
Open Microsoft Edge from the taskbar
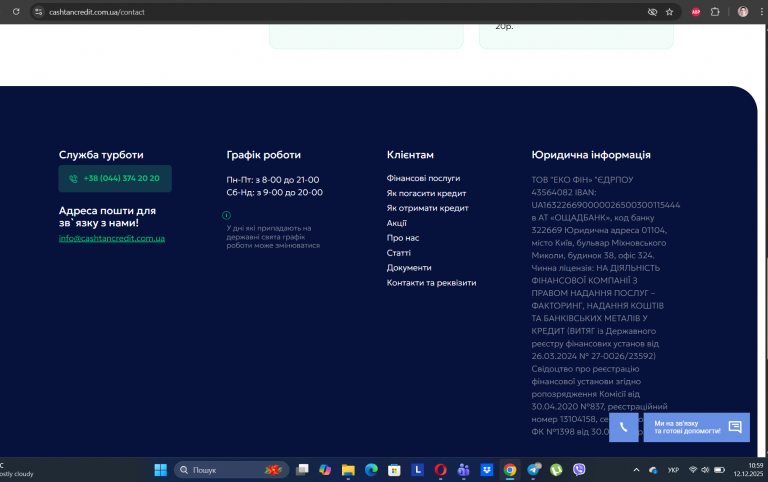pyautogui.click(x=371, y=470)
